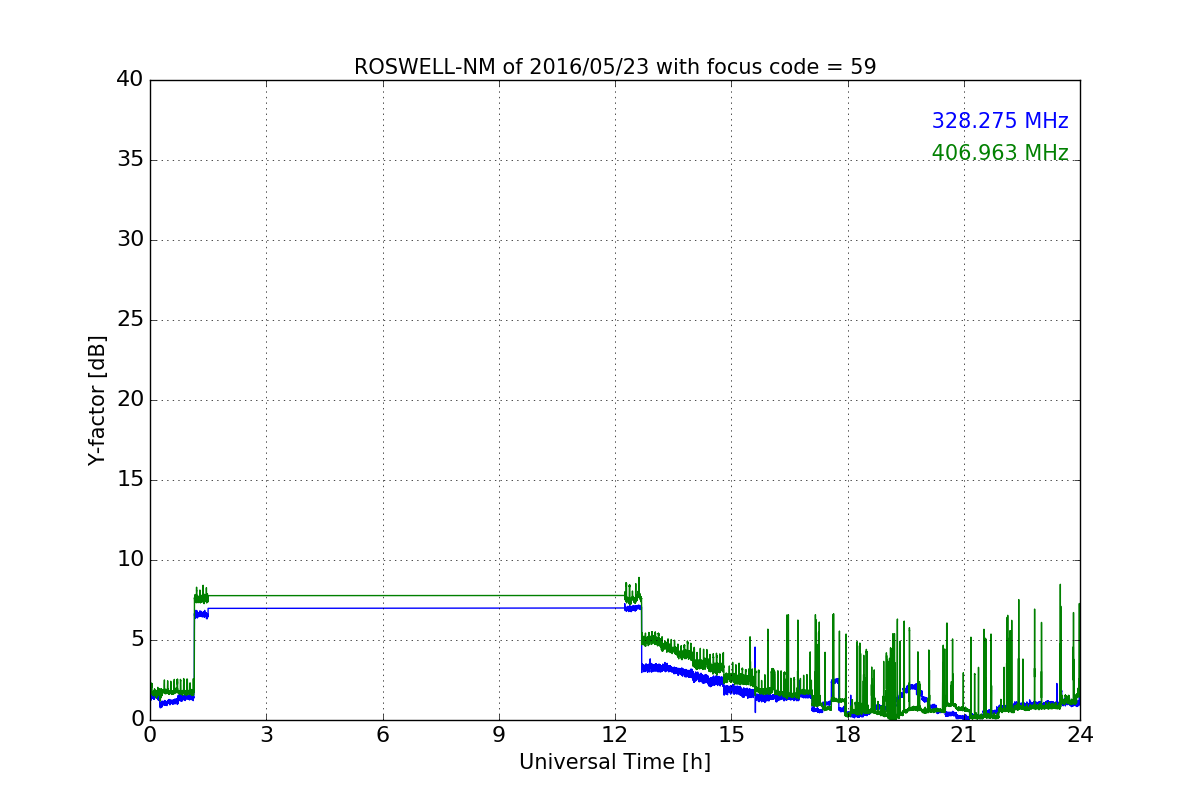Click the 'Universal Time [h]' axis label
This screenshot has height=800, width=1200.
point(615,762)
